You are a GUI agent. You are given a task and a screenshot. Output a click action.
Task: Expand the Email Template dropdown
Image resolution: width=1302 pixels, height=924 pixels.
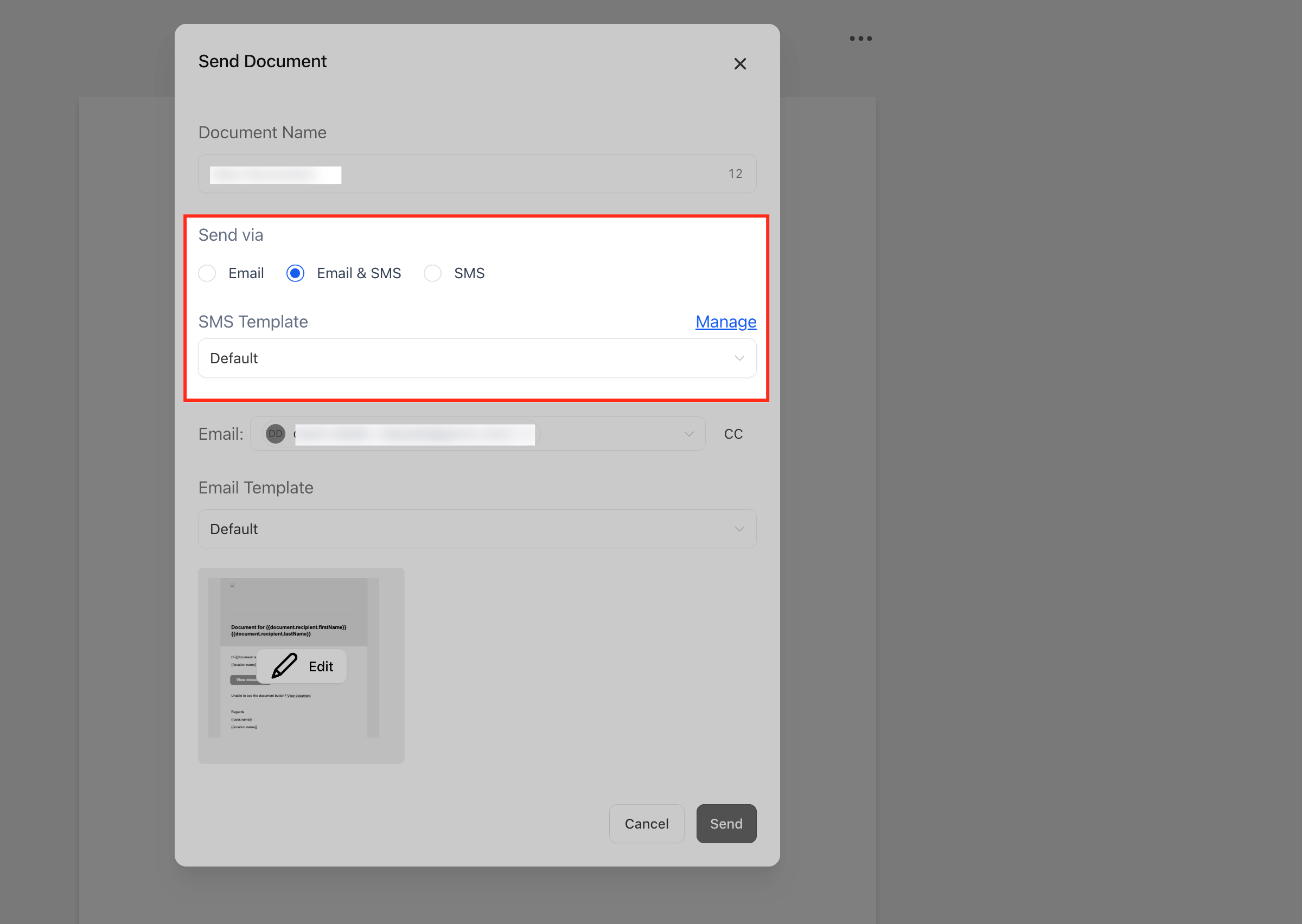coord(476,529)
